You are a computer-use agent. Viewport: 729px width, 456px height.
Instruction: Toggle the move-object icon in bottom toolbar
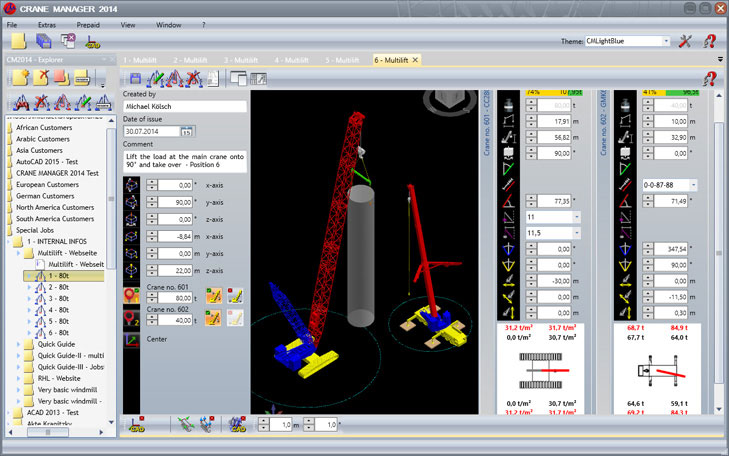(186, 424)
